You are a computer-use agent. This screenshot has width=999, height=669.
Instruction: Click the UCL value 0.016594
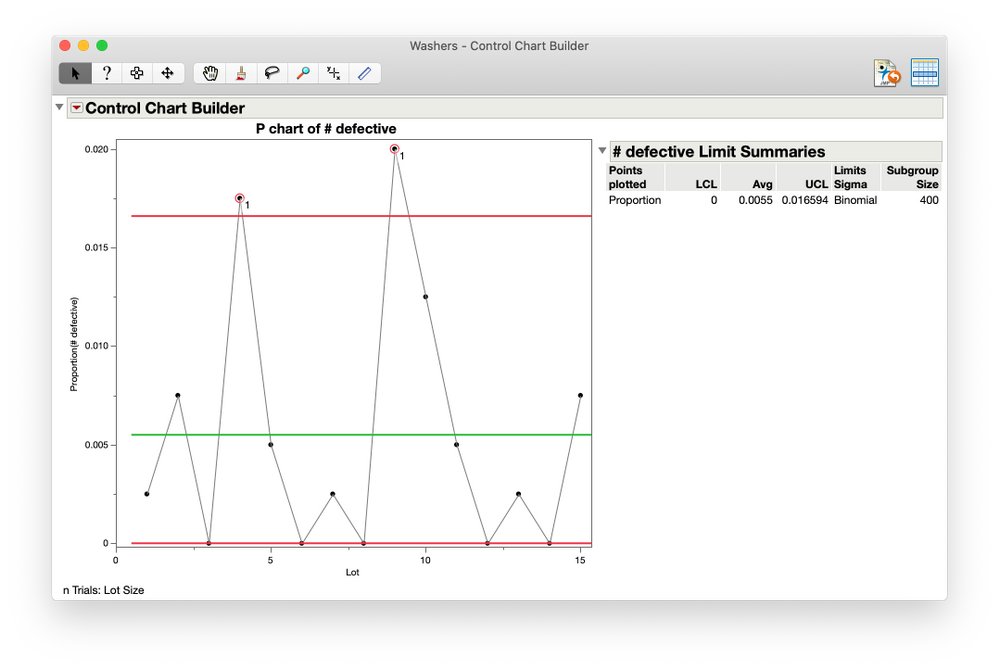(x=805, y=200)
